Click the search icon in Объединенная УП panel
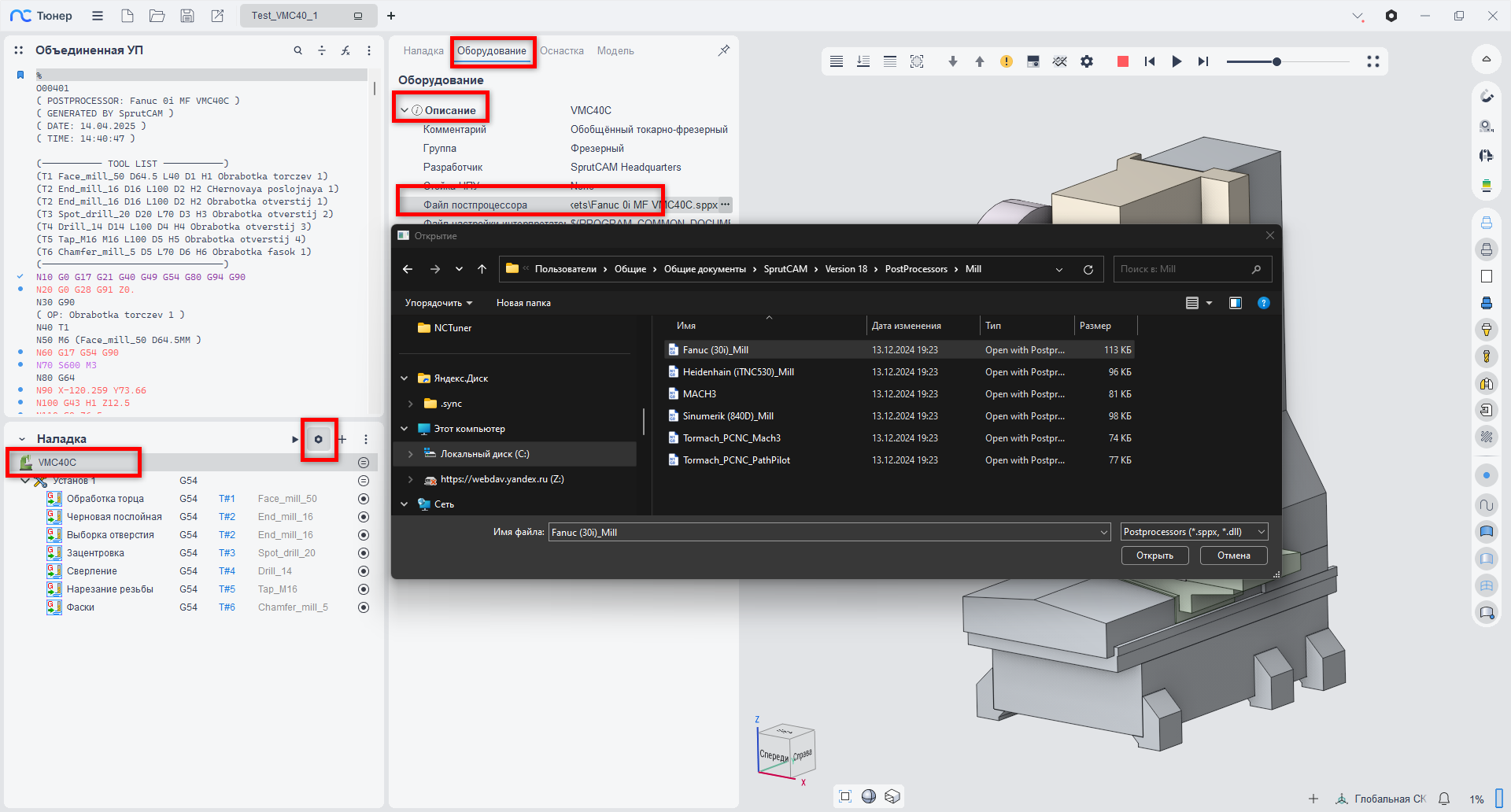This screenshot has height=812, width=1511. point(297,50)
